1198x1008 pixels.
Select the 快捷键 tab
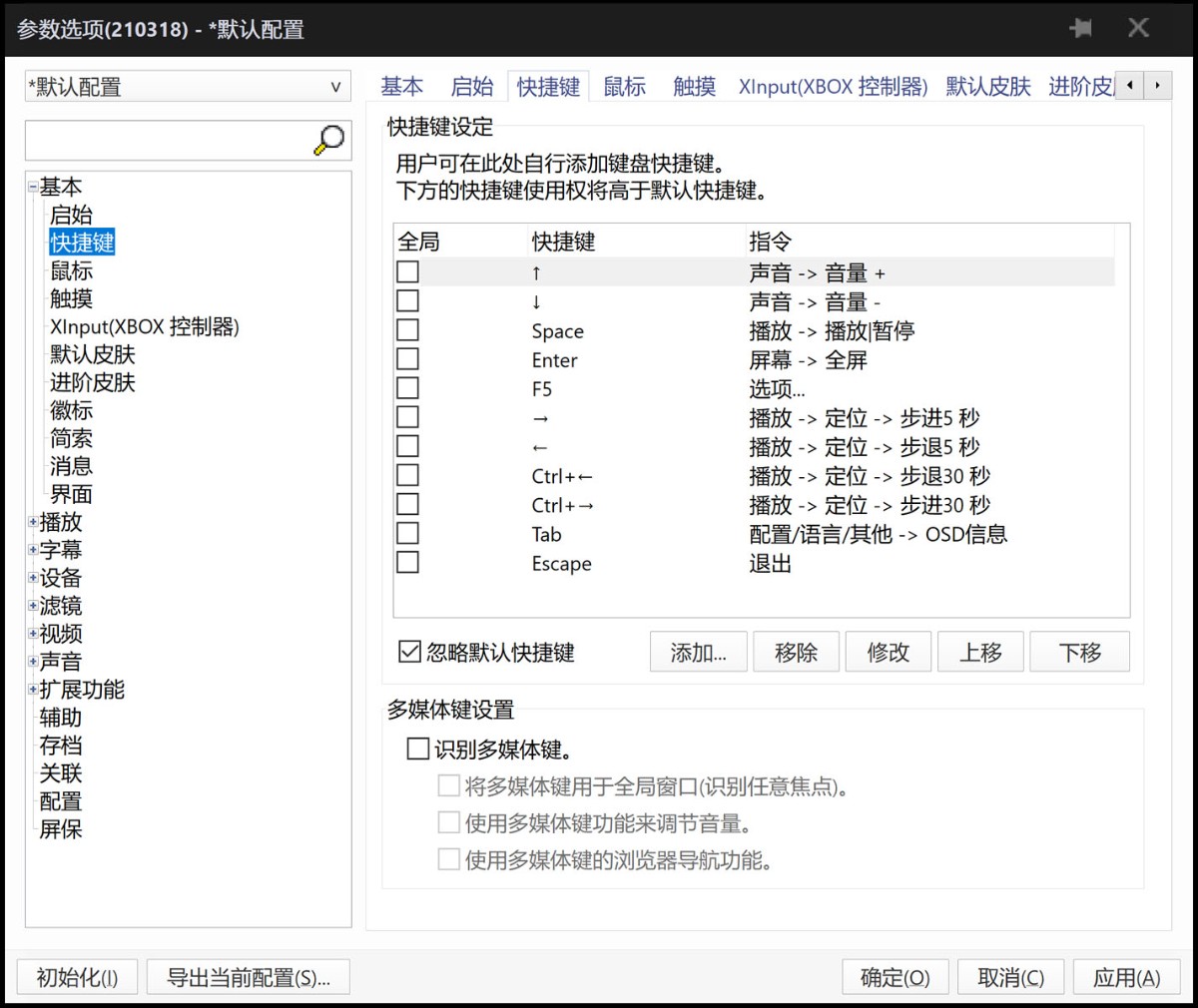tap(548, 87)
